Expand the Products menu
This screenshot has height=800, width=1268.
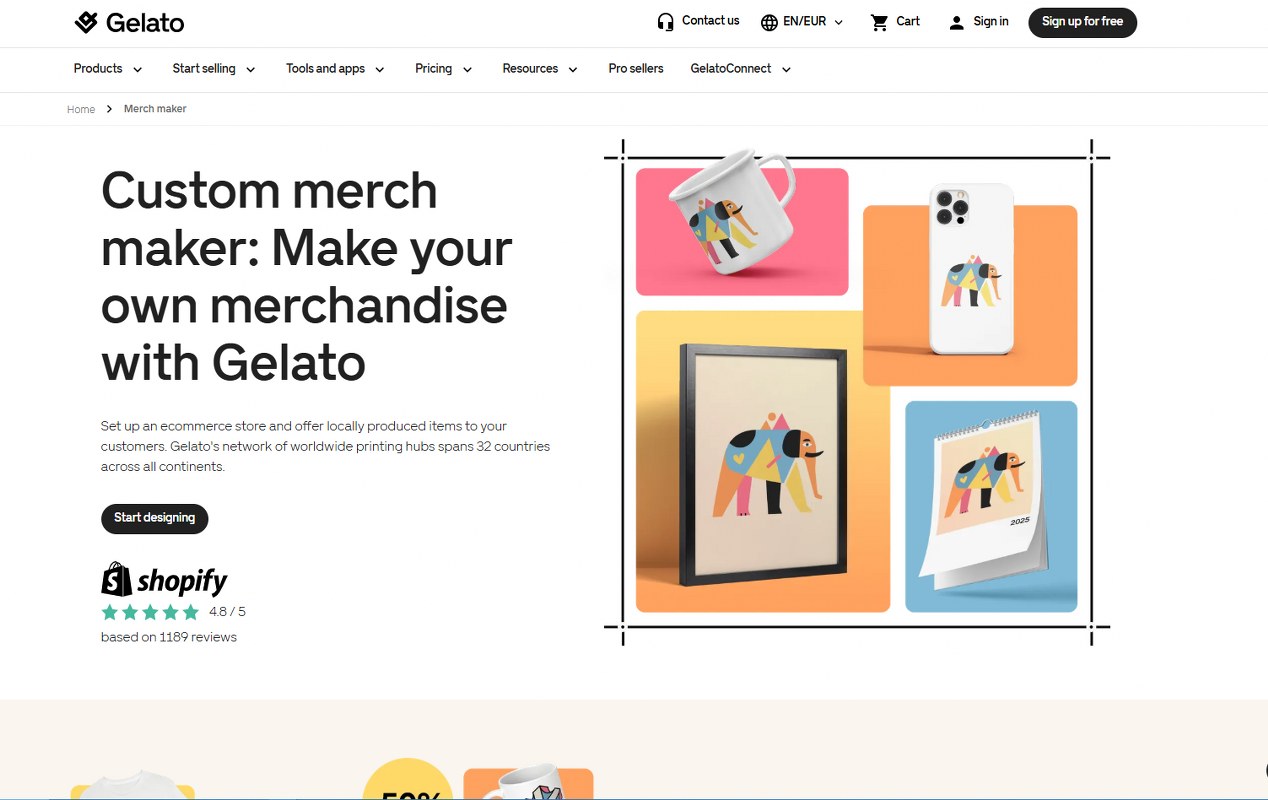coord(108,69)
